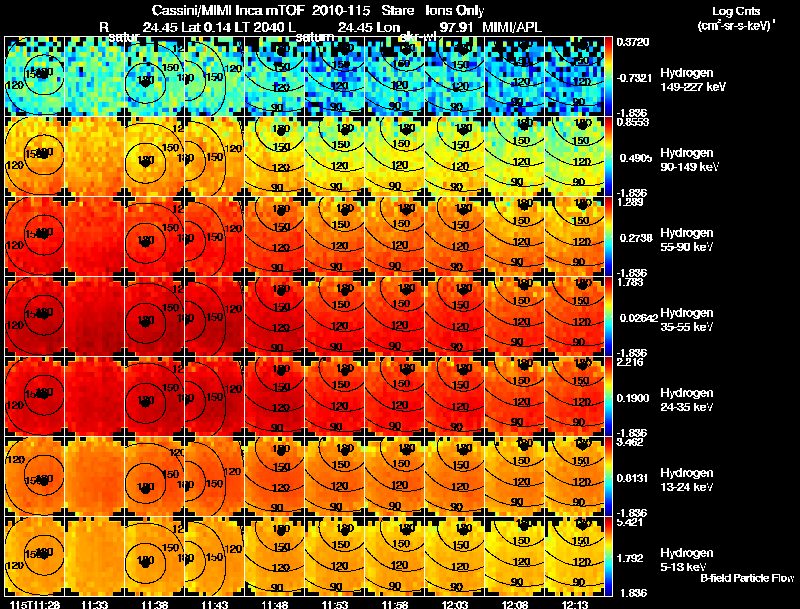
Task: Click the 'B-field Particle Flow' caption
Action: coord(747,578)
